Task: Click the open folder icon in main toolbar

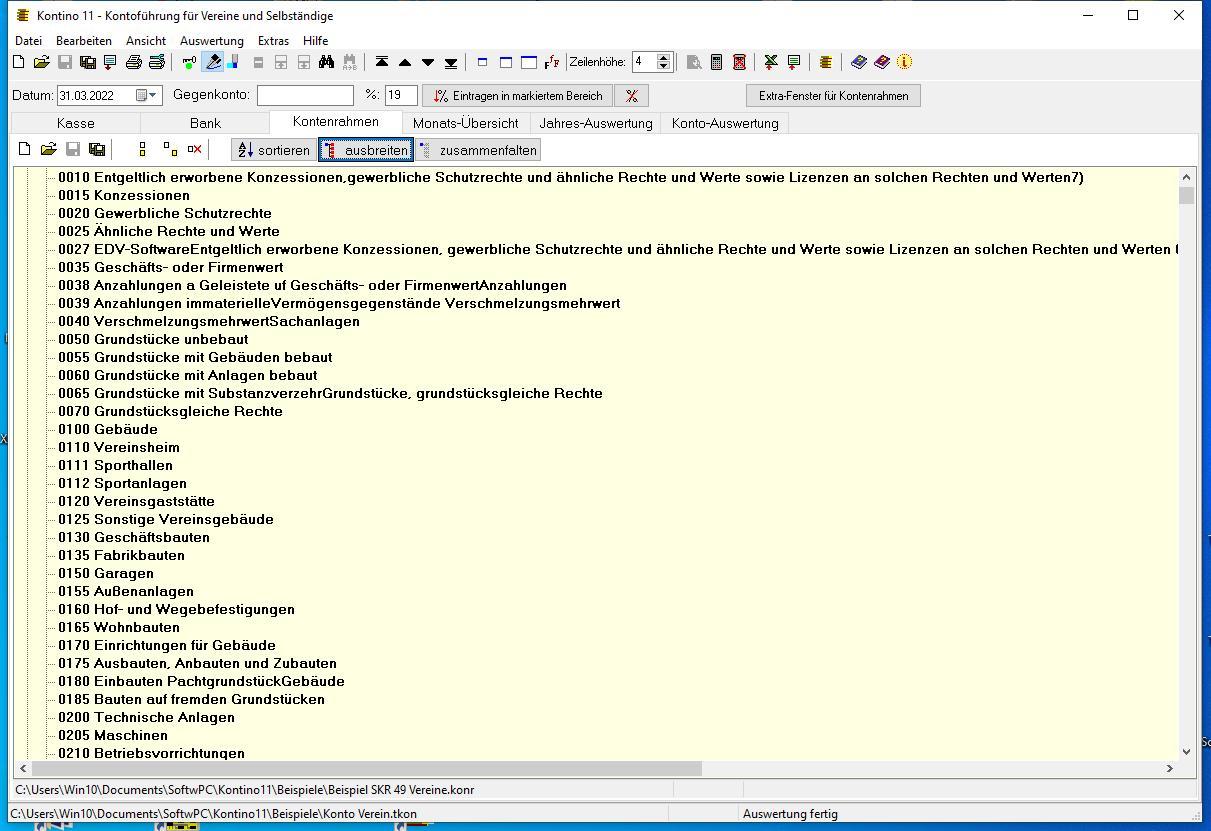Action: tap(41, 62)
